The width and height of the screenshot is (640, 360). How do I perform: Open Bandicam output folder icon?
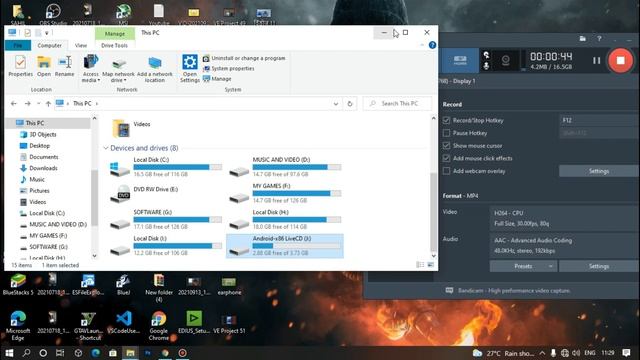(582, 38)
